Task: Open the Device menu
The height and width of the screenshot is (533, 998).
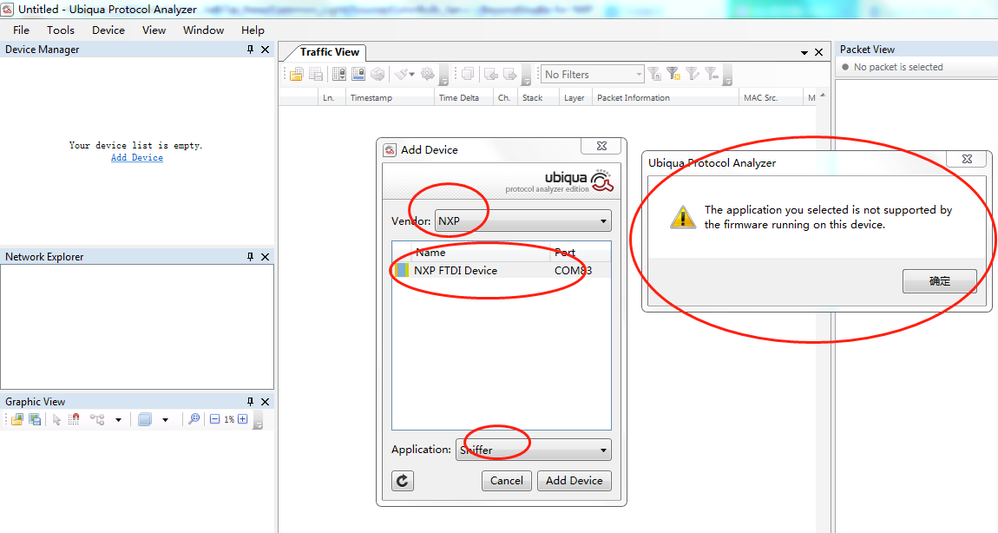Action: (108, 30)
